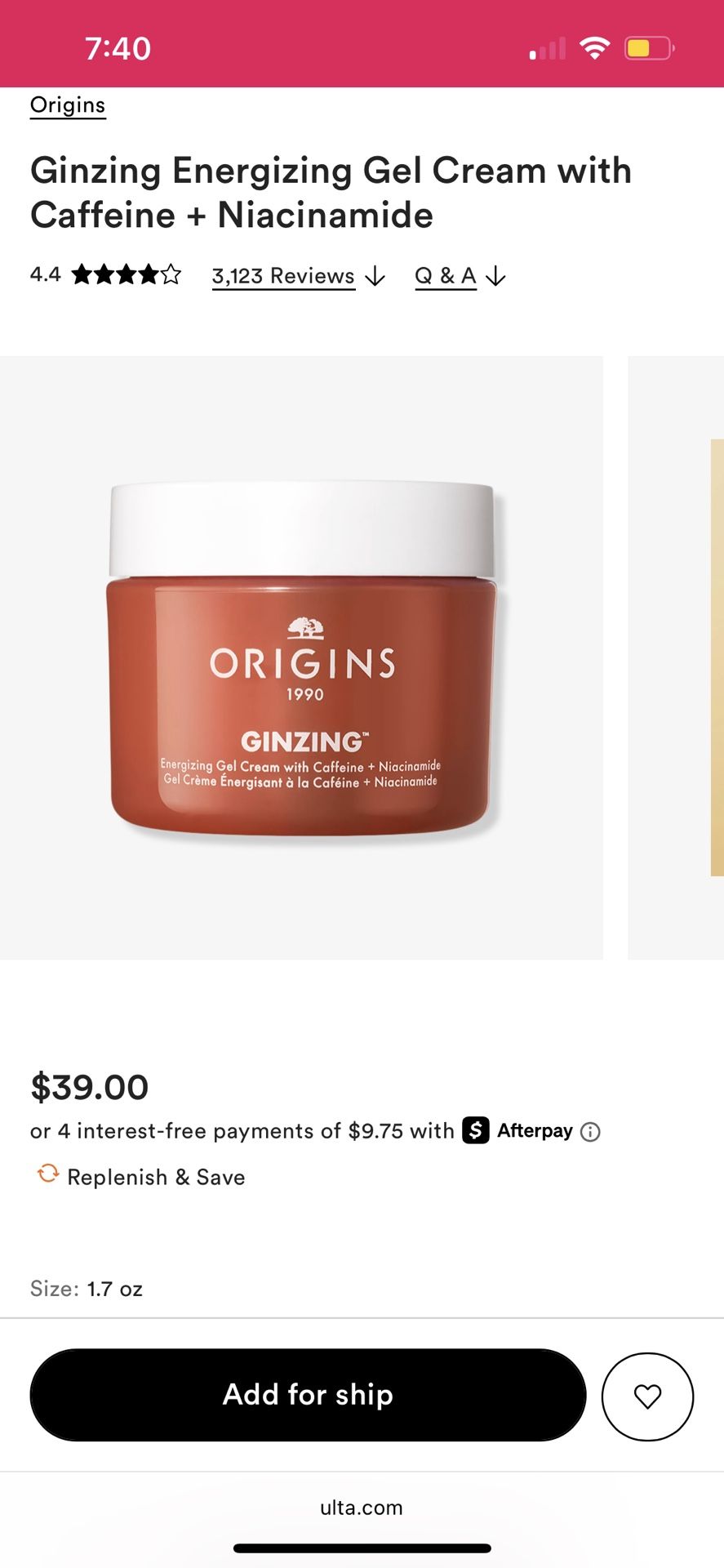
Task: Tap the heart favorite icon
Action: pos(647,1396)
